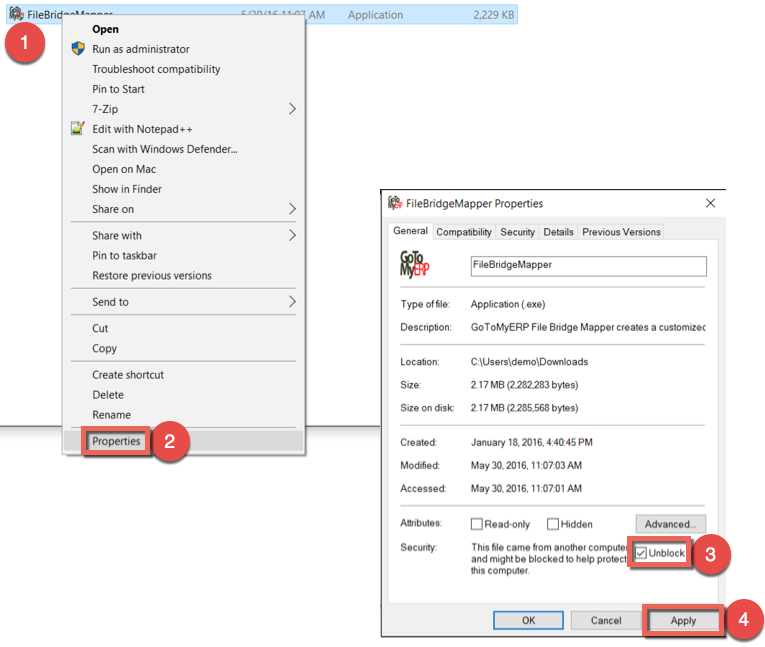This screenshot has height=647, width=765.
Task: Open the Advanced attributes dialog
Action: (670, 524)
